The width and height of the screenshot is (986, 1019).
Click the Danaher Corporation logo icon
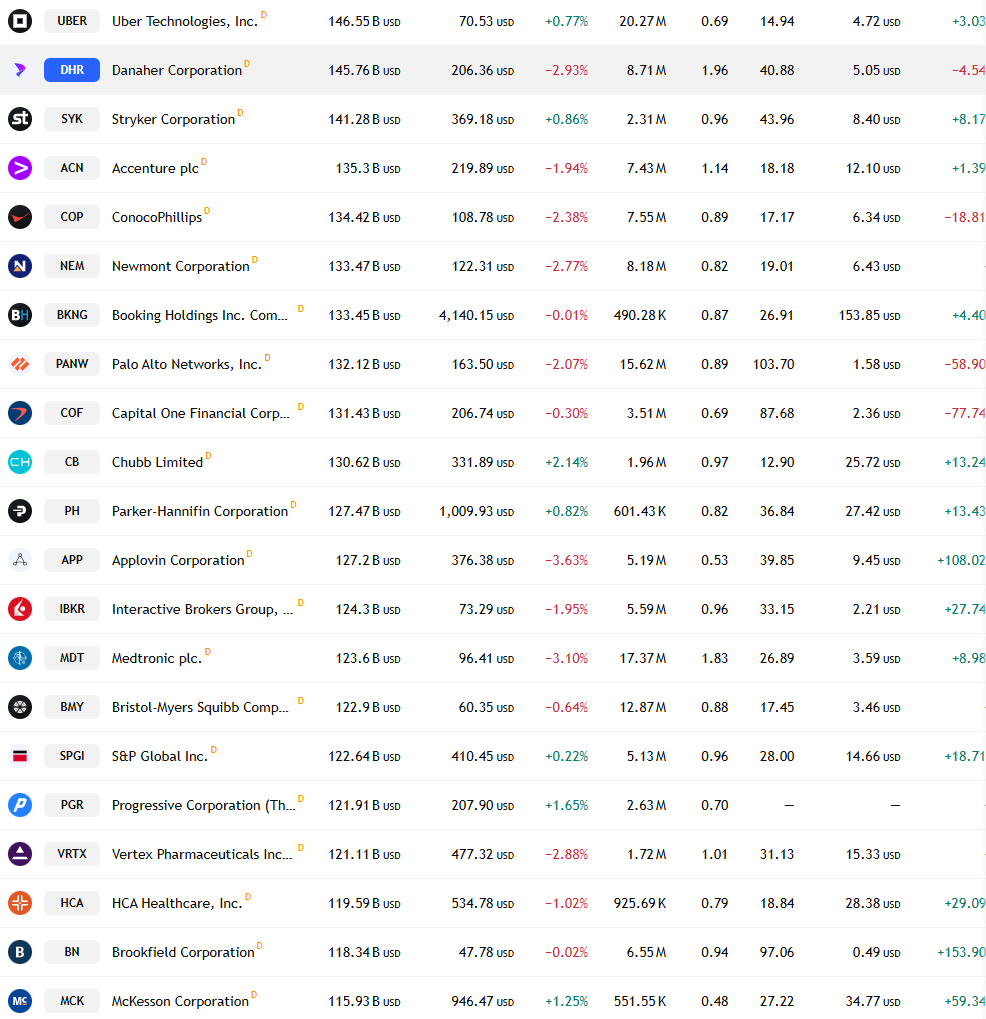20,70
